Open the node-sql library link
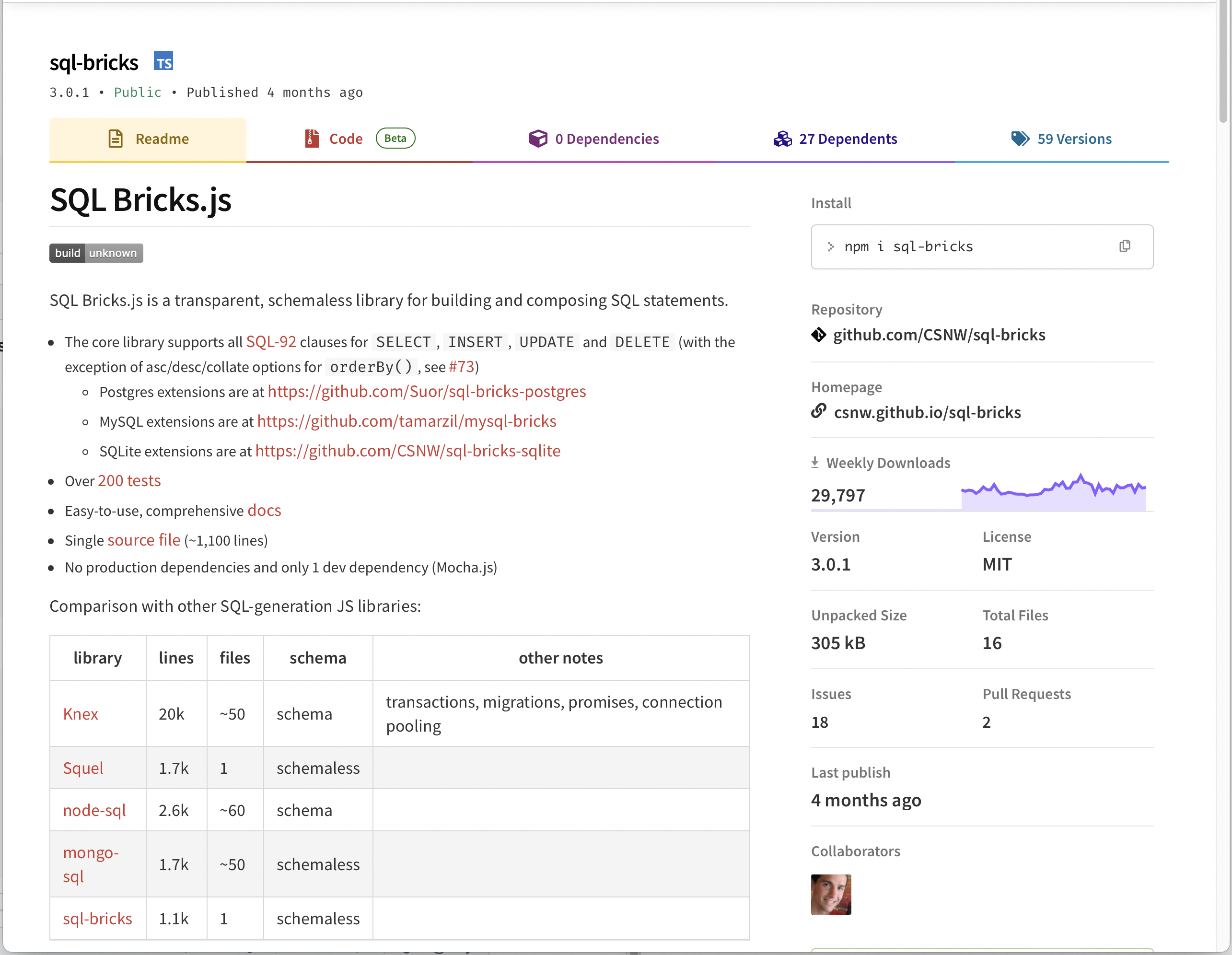 click(94, 811)
